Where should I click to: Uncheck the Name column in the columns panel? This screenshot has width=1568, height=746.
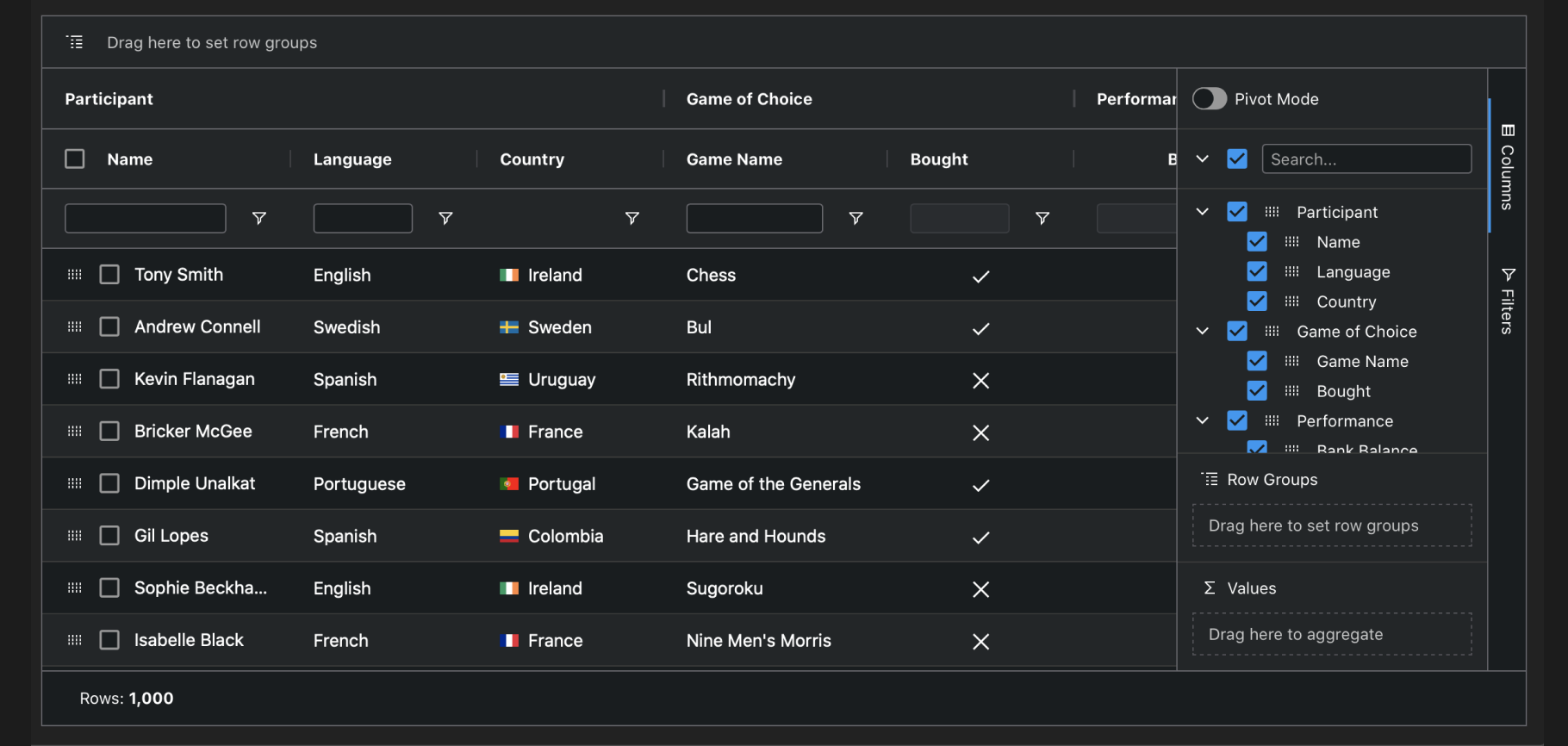click(1256, 241)
